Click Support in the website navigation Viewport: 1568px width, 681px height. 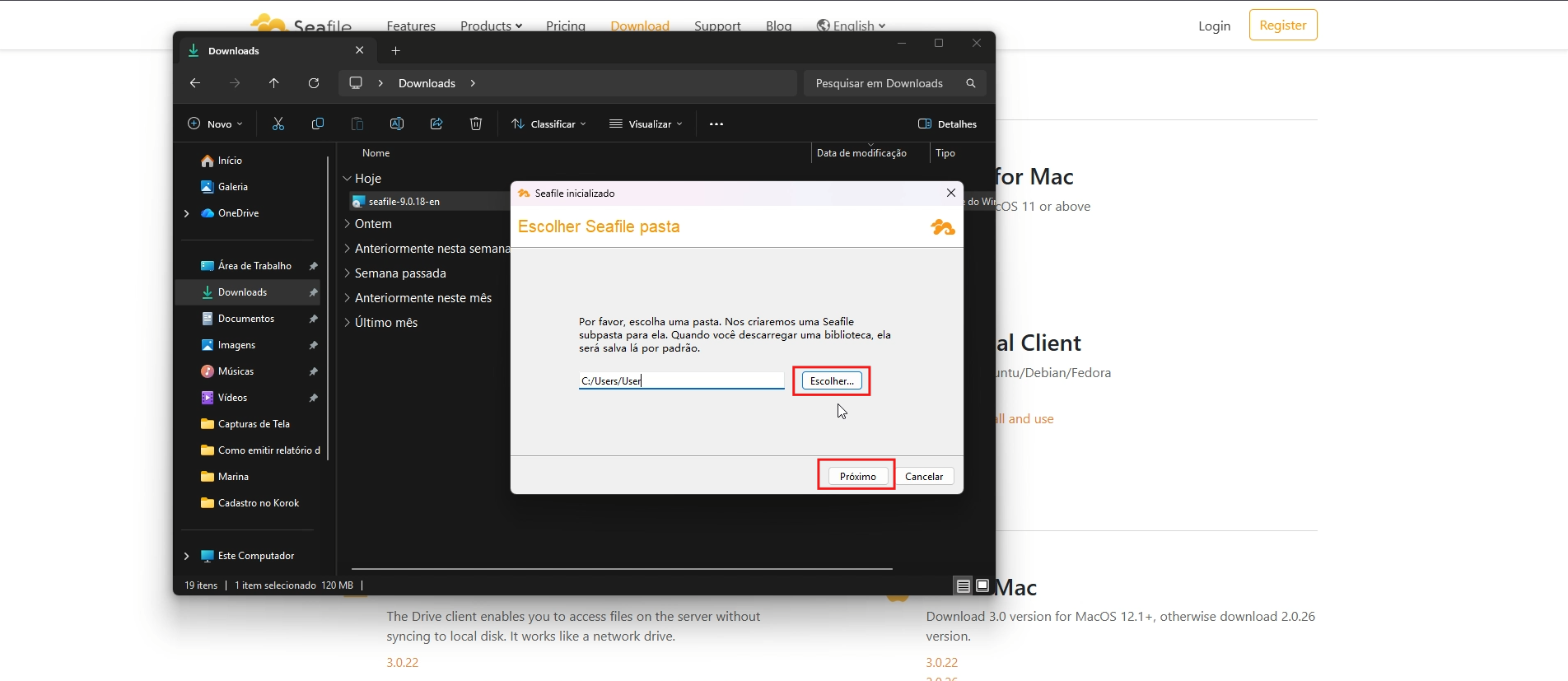(717, 26)
